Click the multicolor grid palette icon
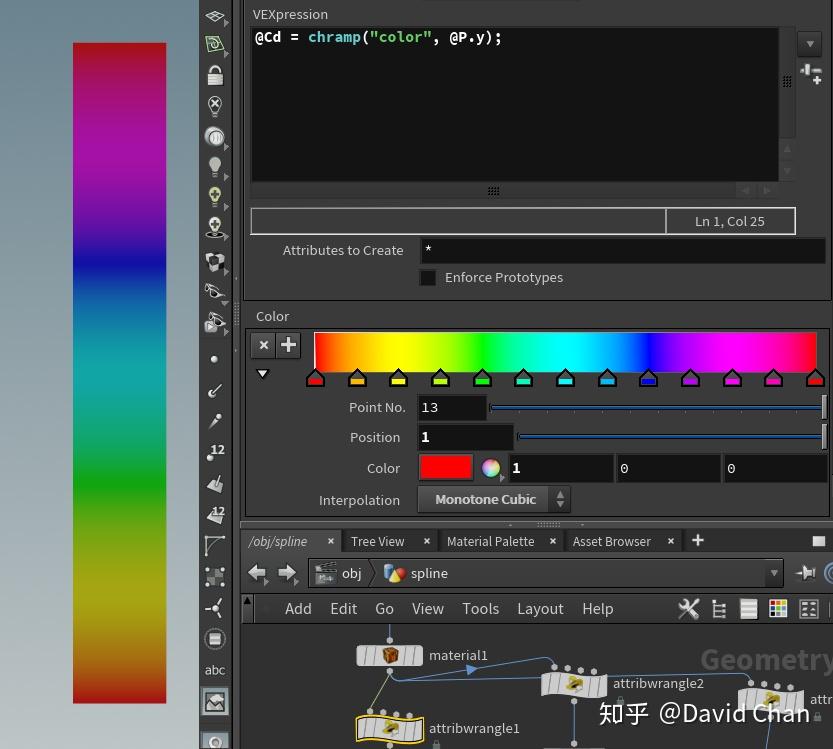Image resolution: width=833 pixels, height=749 pixels. point(778,609)
